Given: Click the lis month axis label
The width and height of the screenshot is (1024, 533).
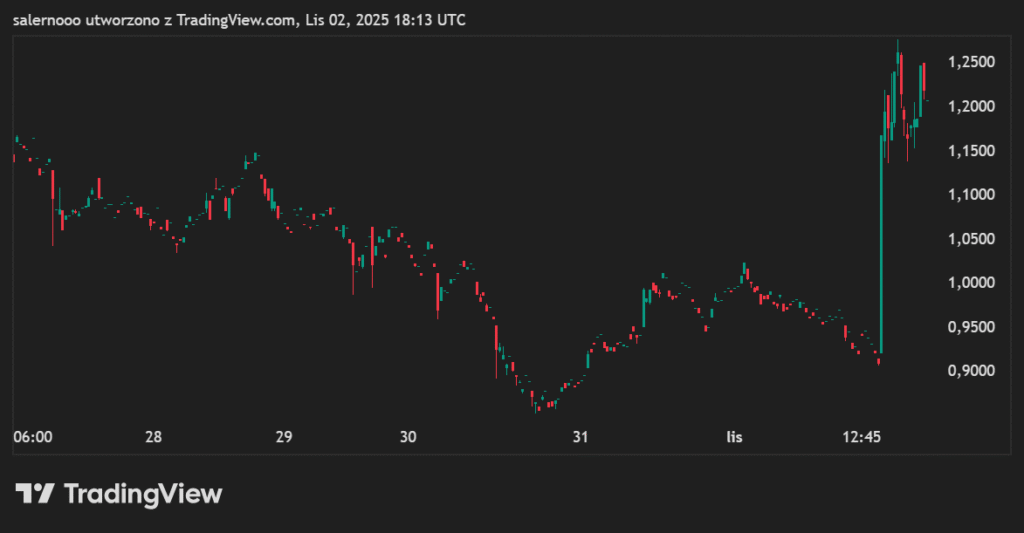Looking at the screenshot, I should click(x=735, y=437).
